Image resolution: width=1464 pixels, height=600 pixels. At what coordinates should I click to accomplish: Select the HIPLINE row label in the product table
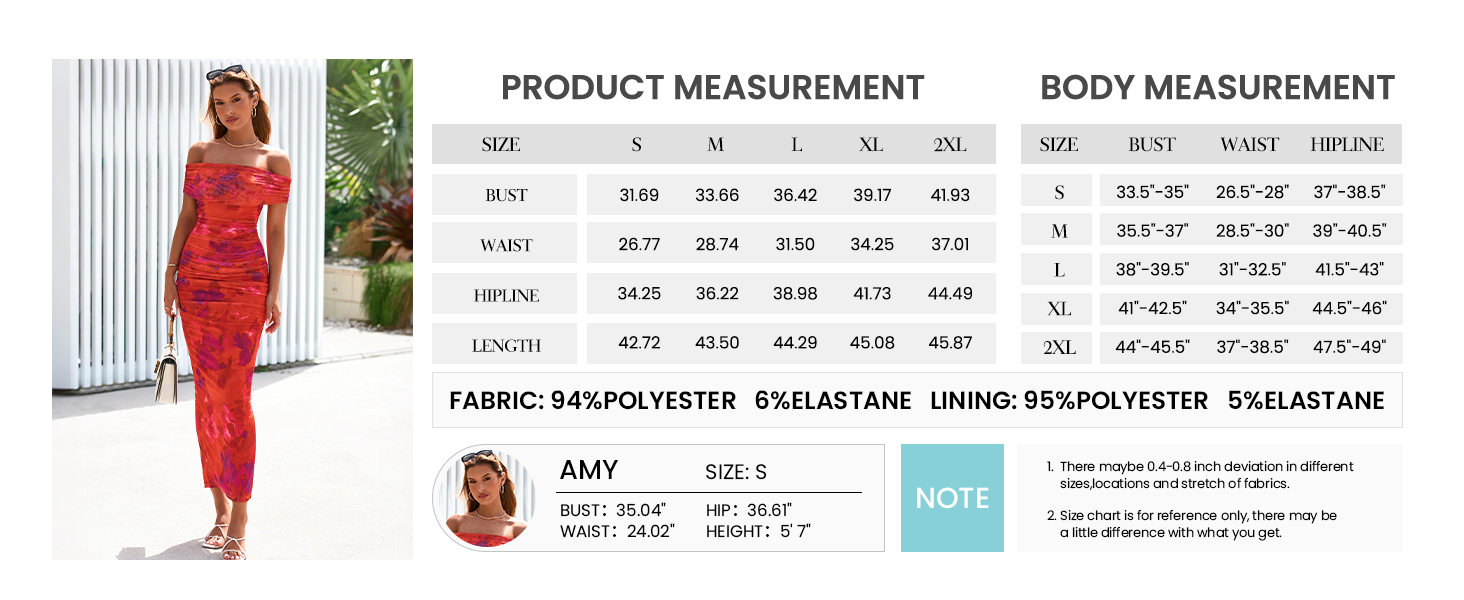tap(506, 295)
